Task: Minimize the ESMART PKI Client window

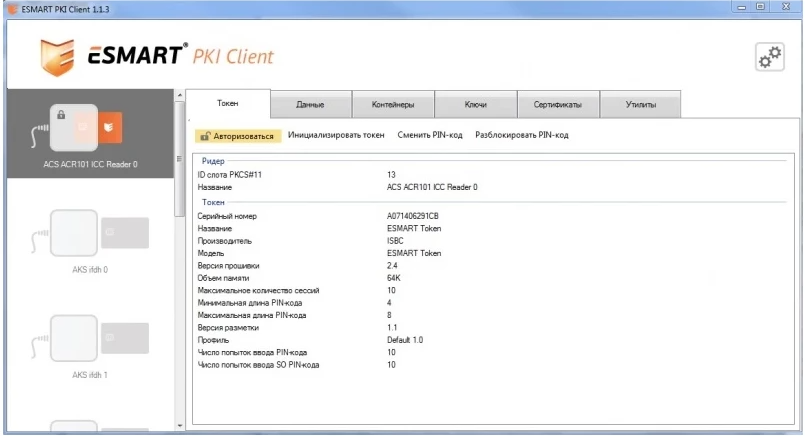Action: (x=741, y=7)
